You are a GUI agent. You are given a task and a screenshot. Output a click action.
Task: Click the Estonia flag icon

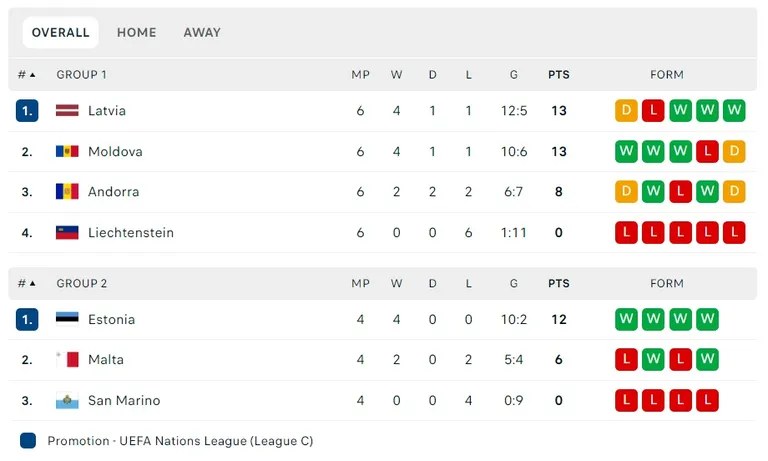click(x=67, y=319)
